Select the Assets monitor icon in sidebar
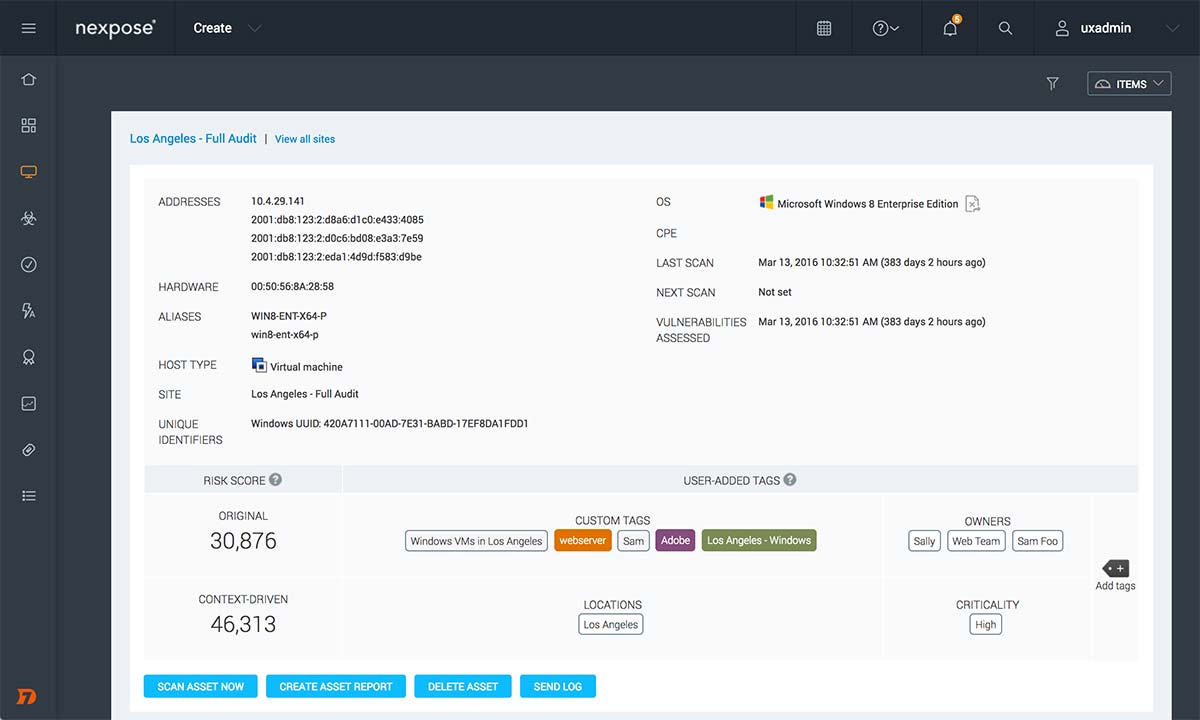Image resolution: width=1200 pixels, height=720 pixels. point(28,171)
